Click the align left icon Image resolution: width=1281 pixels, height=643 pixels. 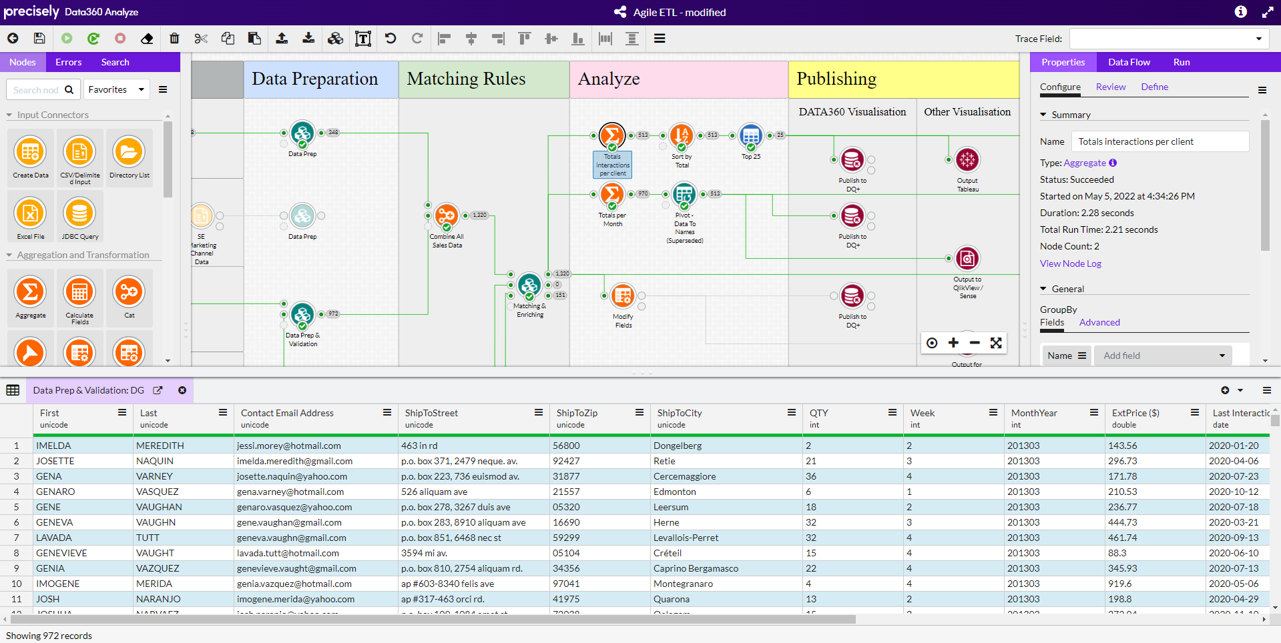(444, 39)
